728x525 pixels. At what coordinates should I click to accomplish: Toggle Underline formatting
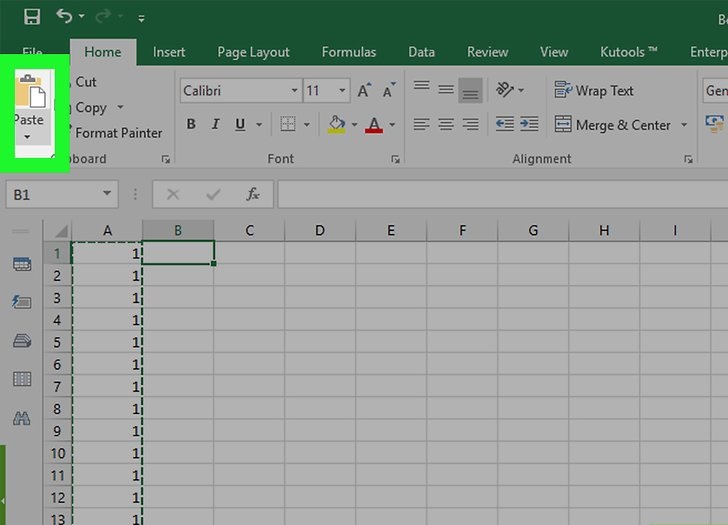click(240, 124)
